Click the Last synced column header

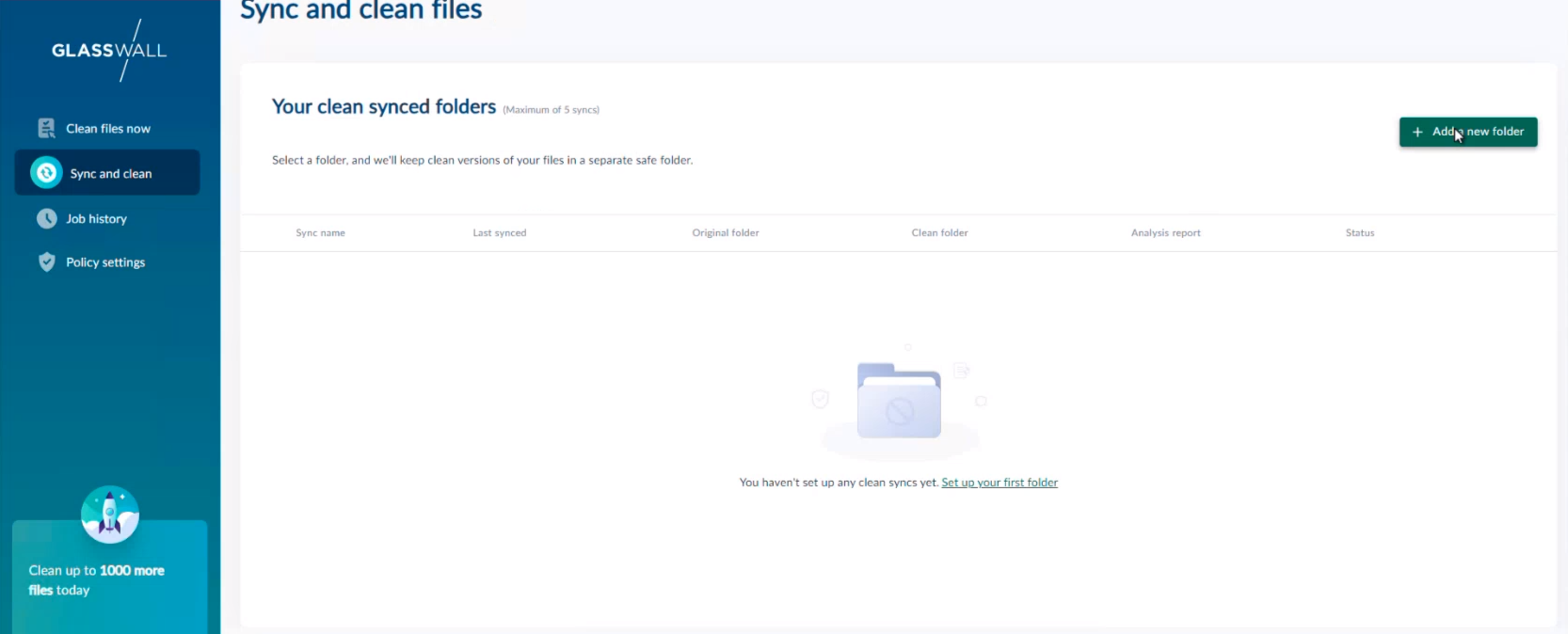point(499,233)
